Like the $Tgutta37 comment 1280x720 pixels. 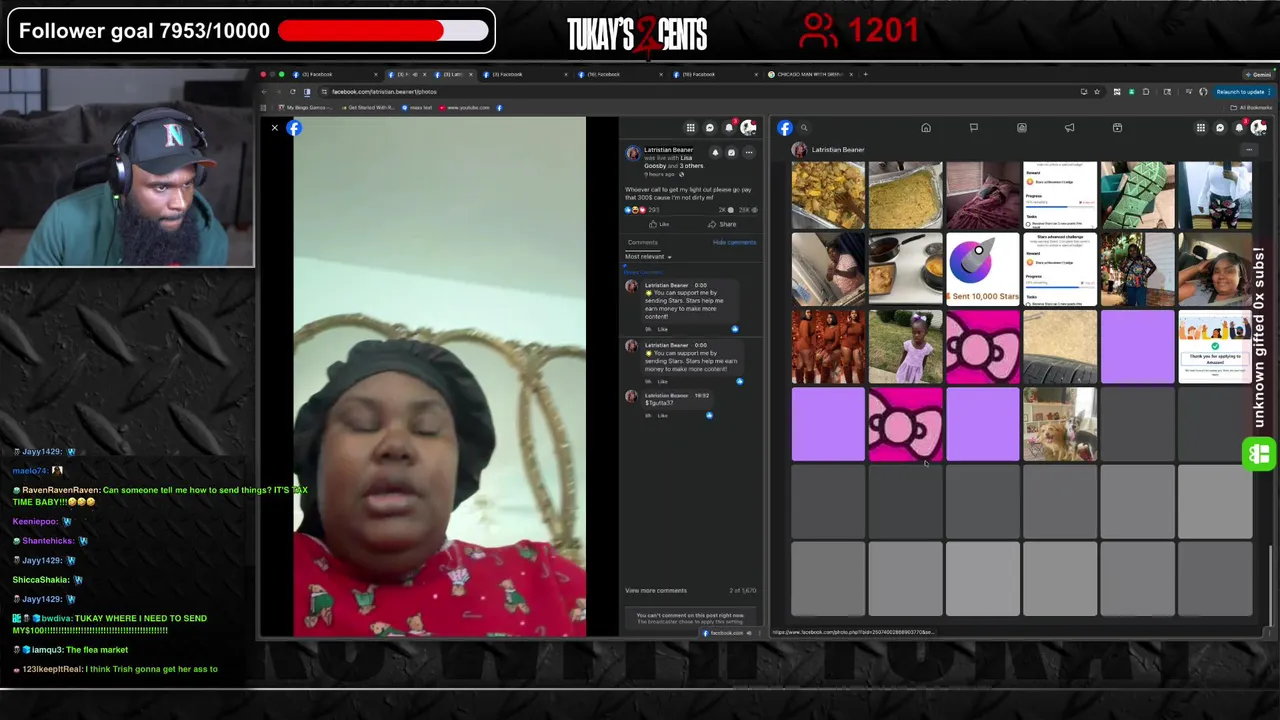pyautogui.click(x=663, y=415)
